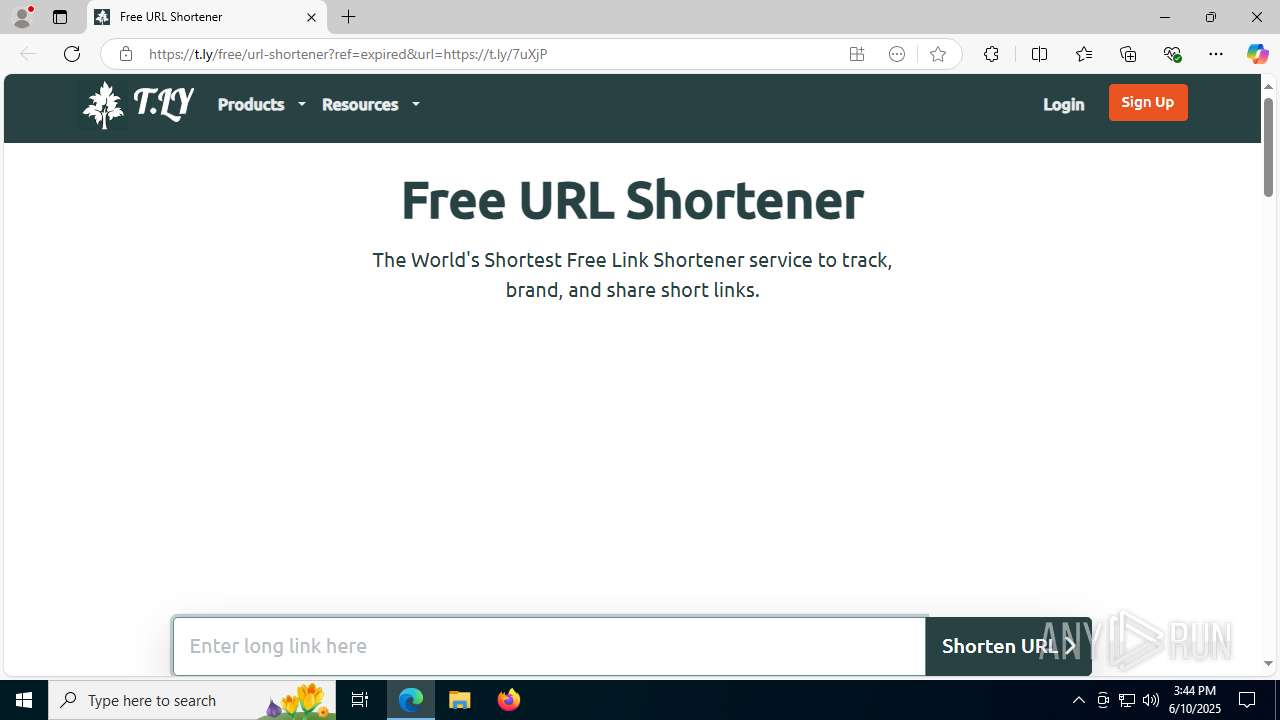Show hidden system tray icons
1280x720 pixels.
tap(1078, 700)
